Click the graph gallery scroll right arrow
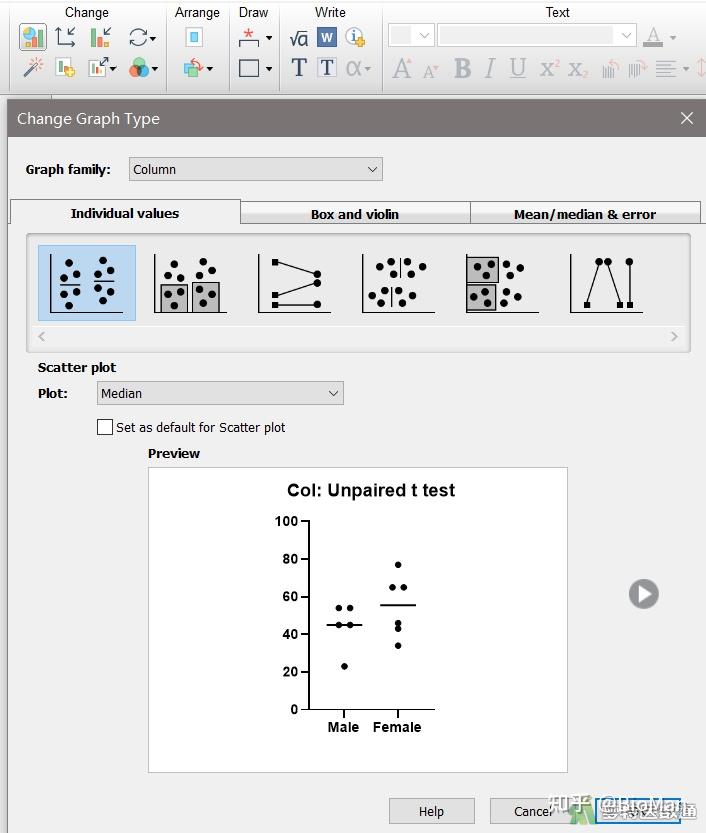This screenshot has height=833, width=706. click(674, 336)
